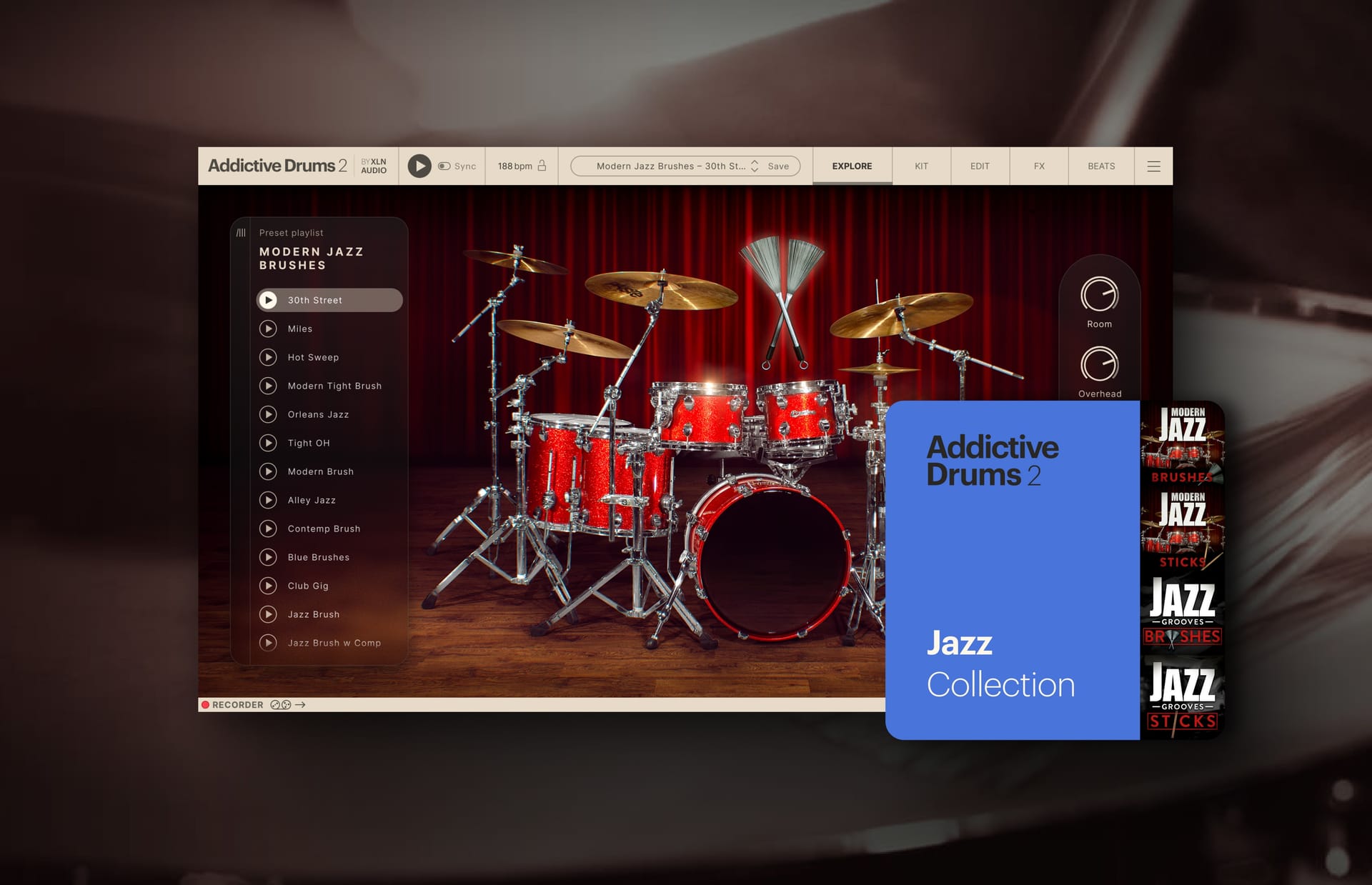
Task: Select the Modern Jazz Sticks thumbnail
Action: pos(1182,529)
